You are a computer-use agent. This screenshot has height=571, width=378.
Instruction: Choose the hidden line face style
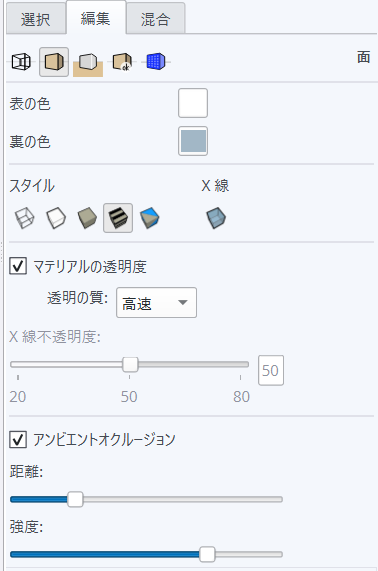(56, 218)
